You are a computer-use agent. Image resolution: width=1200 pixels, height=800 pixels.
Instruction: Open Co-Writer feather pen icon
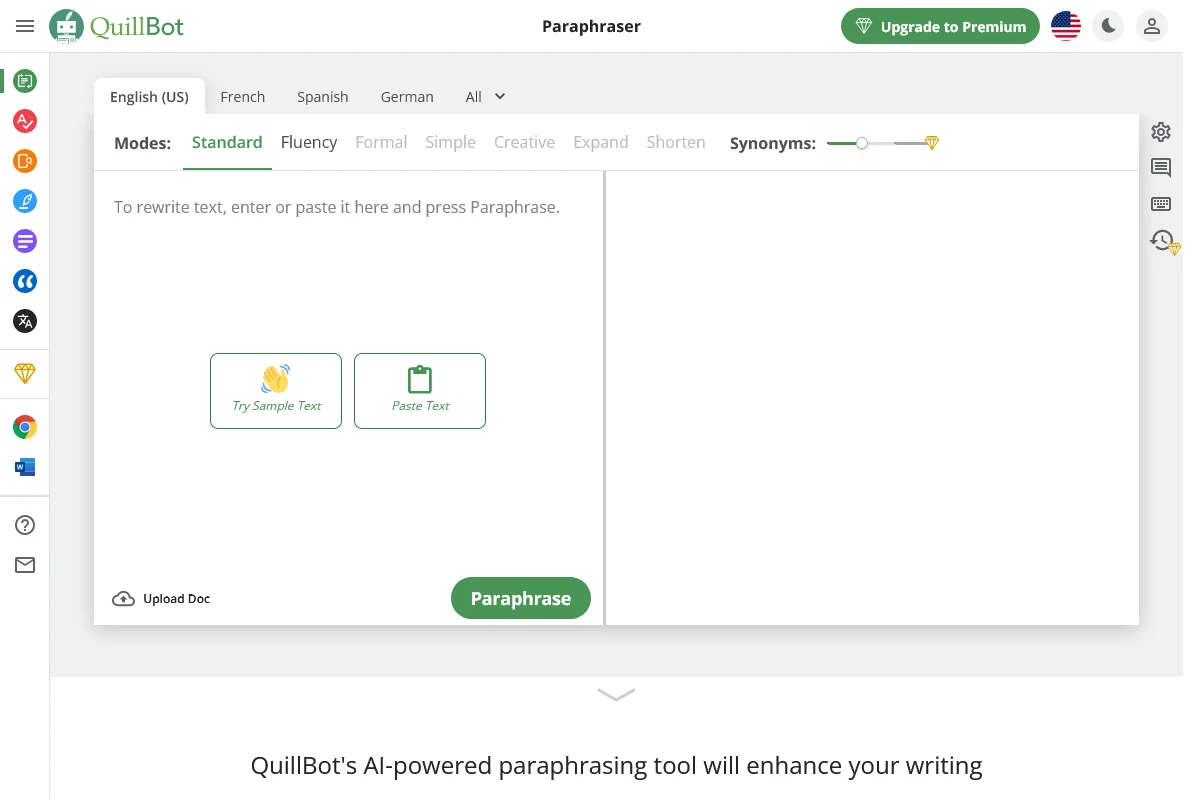[25, 201]
